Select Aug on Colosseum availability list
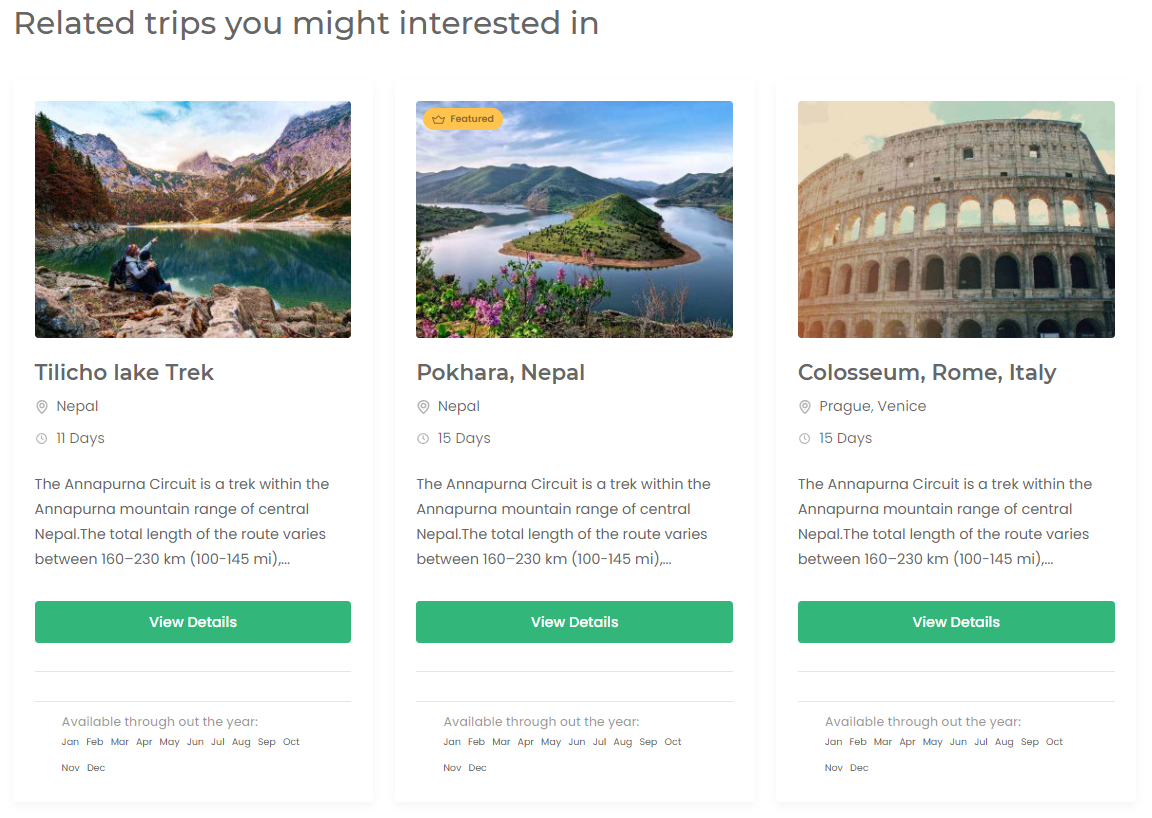Viewport: 1152px width, 818px height. pos(1004,741)
